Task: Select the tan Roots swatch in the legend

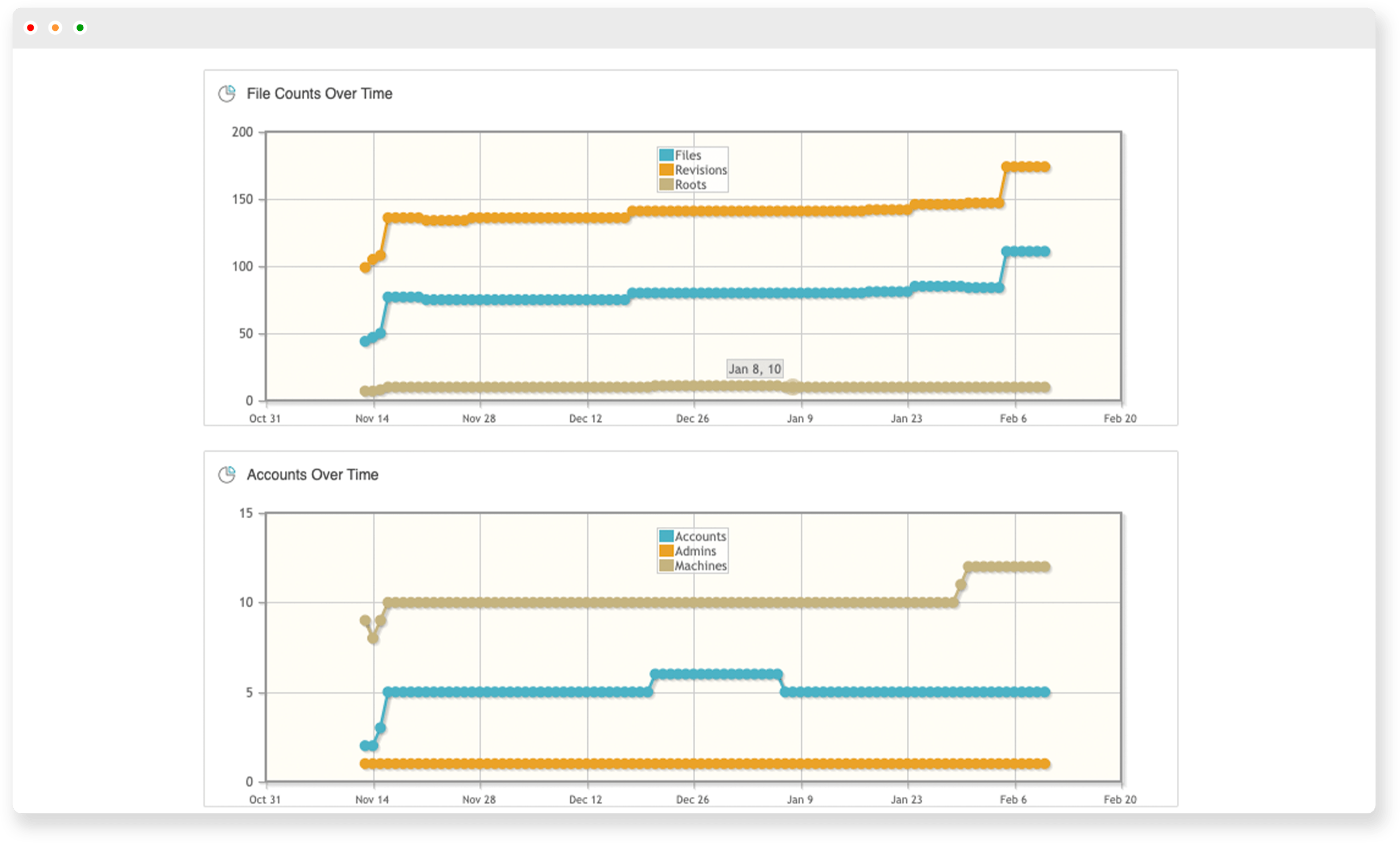Action: pos(665,184)
